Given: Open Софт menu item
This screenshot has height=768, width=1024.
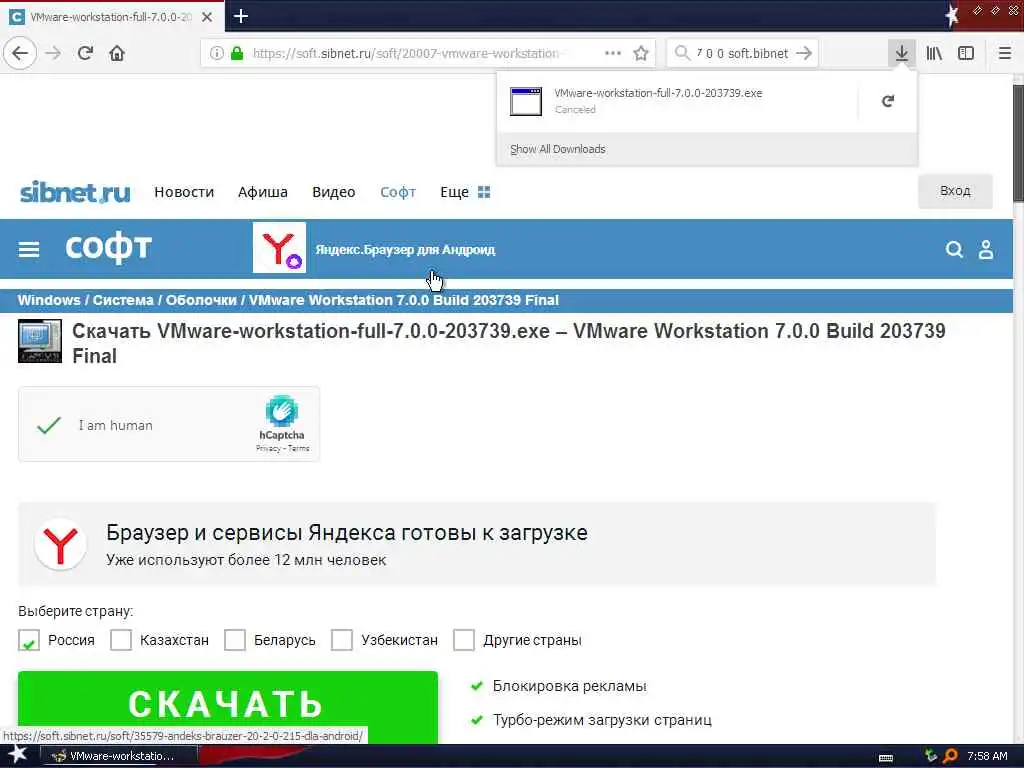Looking at the screenshot, I should coord(398,192).
